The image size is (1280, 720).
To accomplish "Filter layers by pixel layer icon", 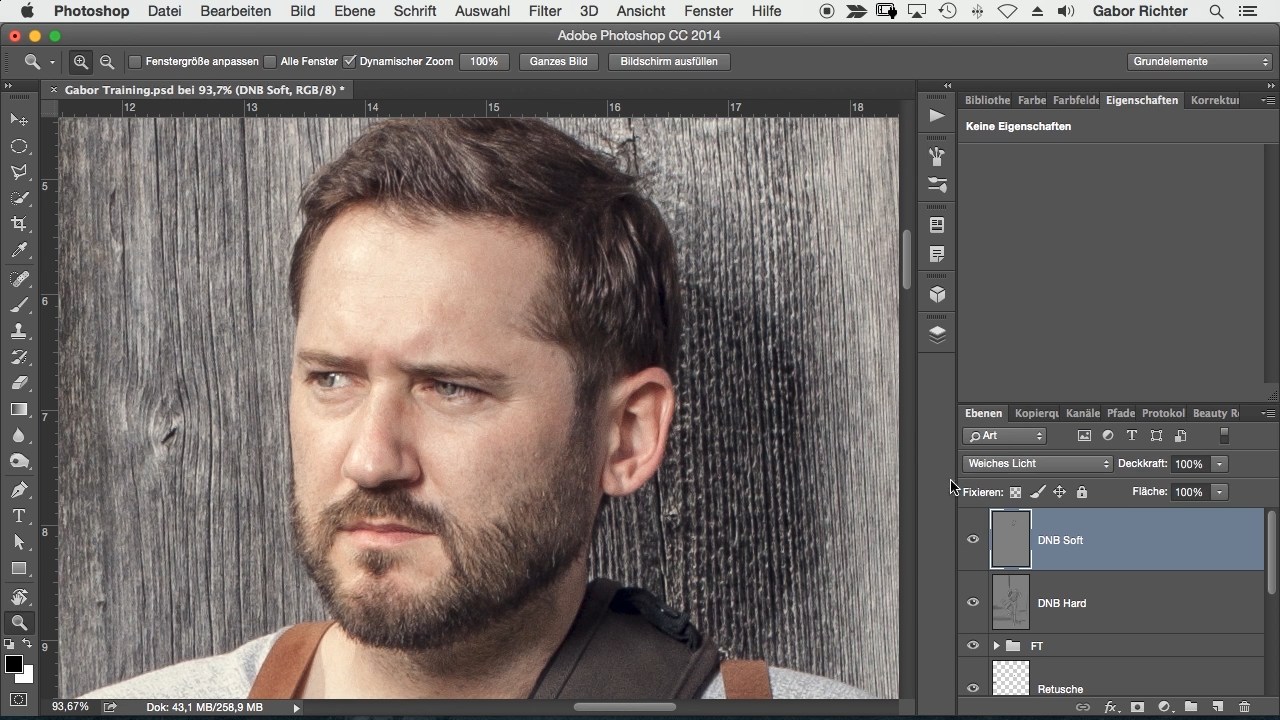I will point(1084,436).
